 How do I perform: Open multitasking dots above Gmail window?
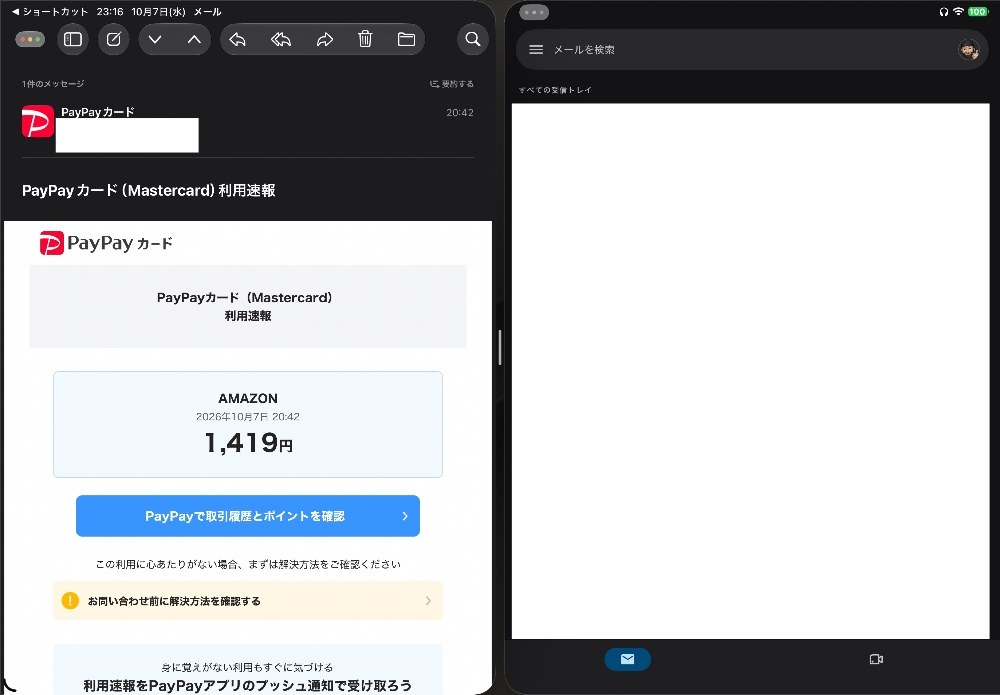[534, 12]
